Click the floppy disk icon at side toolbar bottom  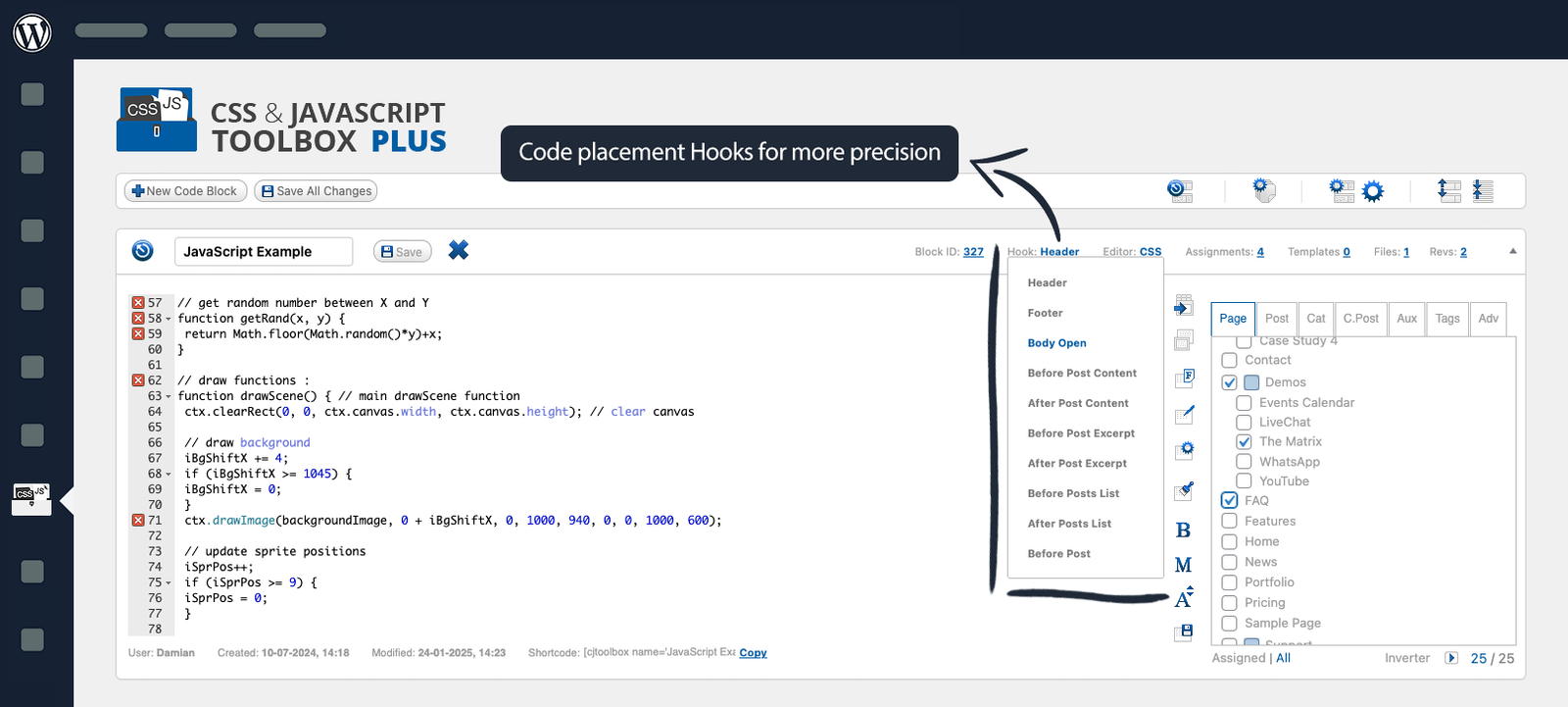point(1184,631)
